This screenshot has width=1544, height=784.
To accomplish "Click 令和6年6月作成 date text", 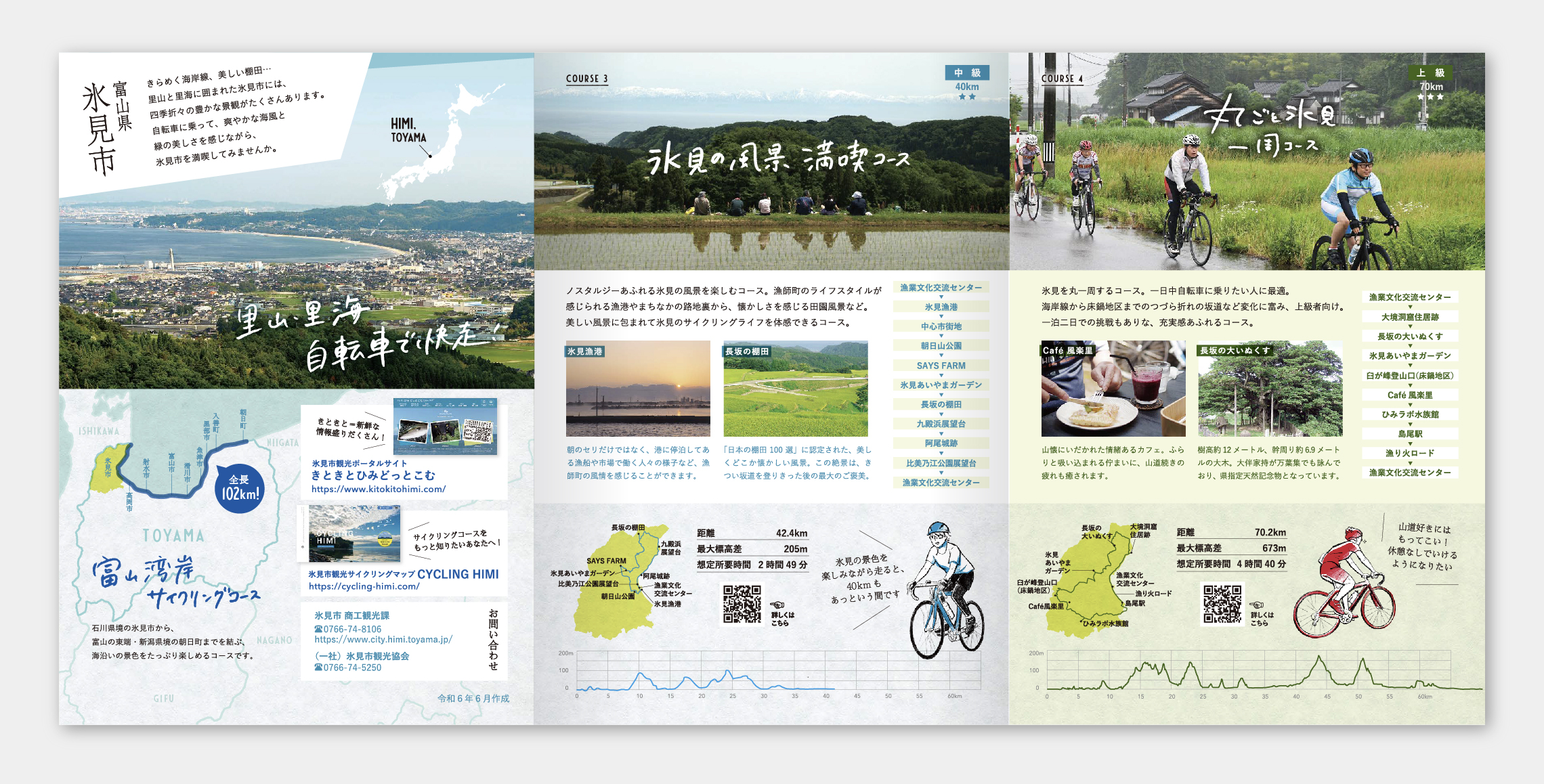I will pyautogui.click(x=473, y=699).
